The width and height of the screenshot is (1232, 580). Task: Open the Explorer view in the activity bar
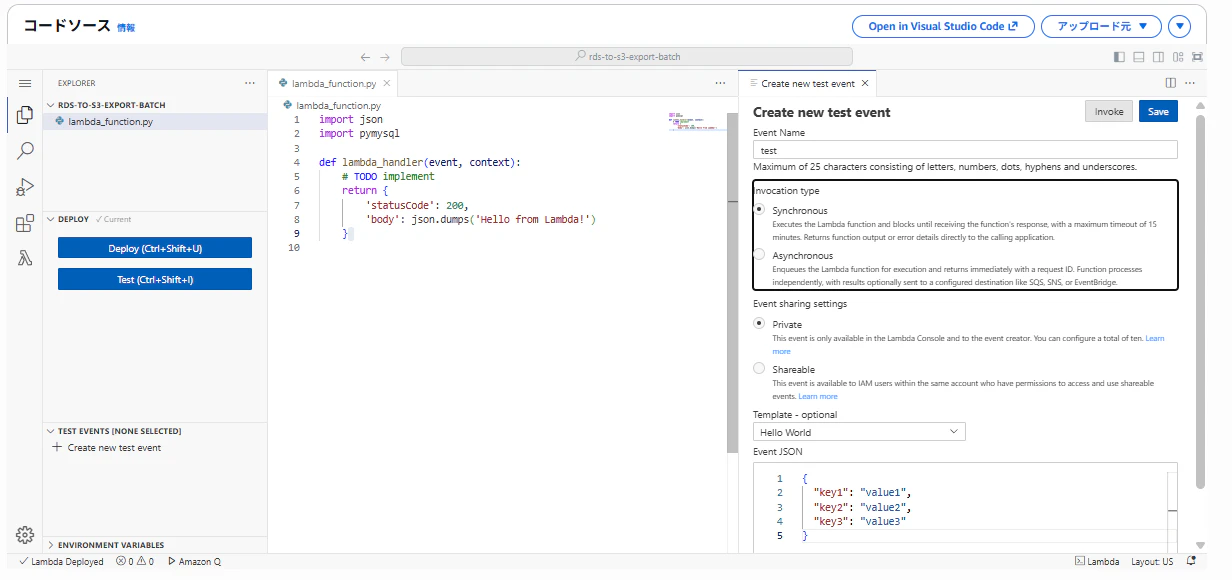click(25, 115)
